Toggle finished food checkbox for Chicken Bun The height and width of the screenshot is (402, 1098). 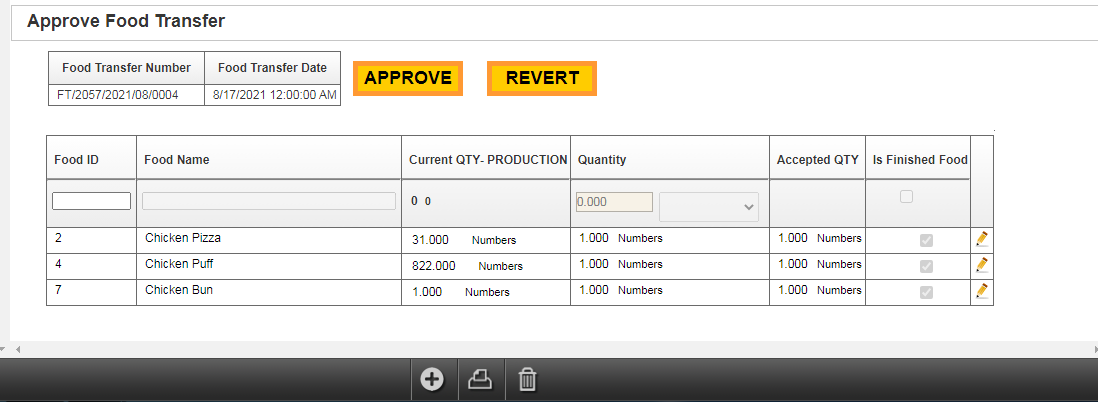coord(926,292)
